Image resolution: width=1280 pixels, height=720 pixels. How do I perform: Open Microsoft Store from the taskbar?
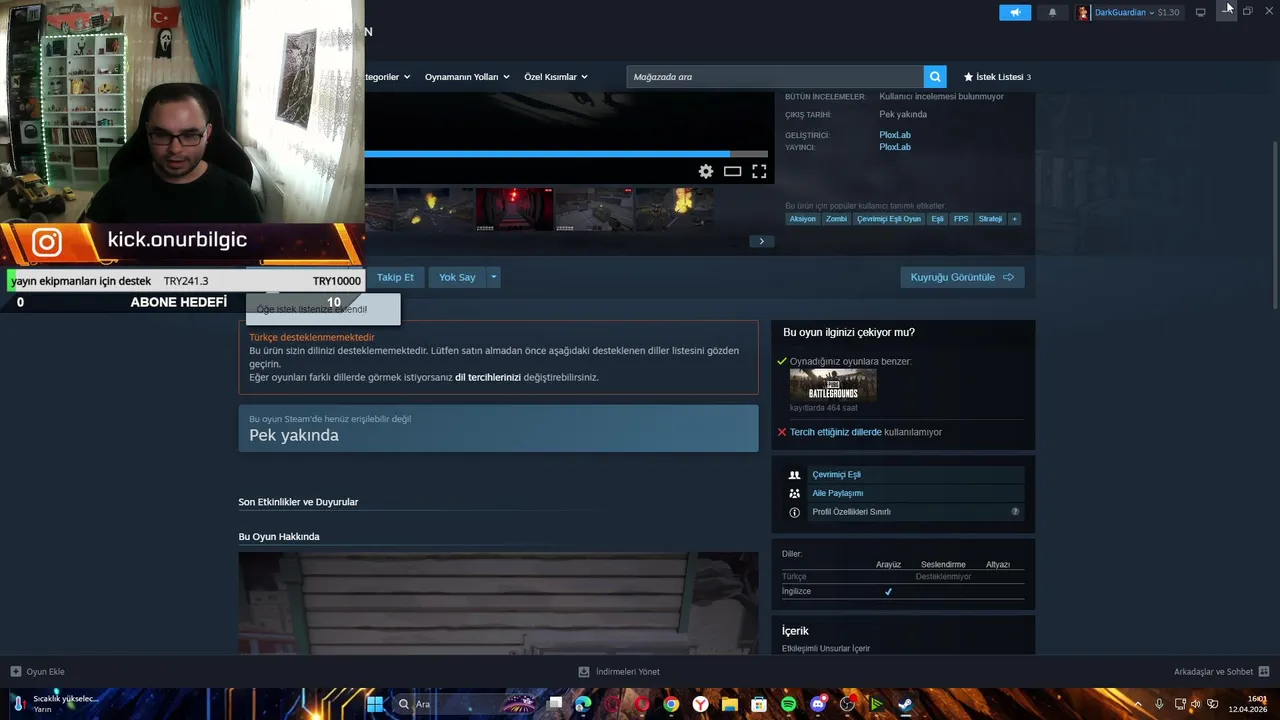coord(759,704)
